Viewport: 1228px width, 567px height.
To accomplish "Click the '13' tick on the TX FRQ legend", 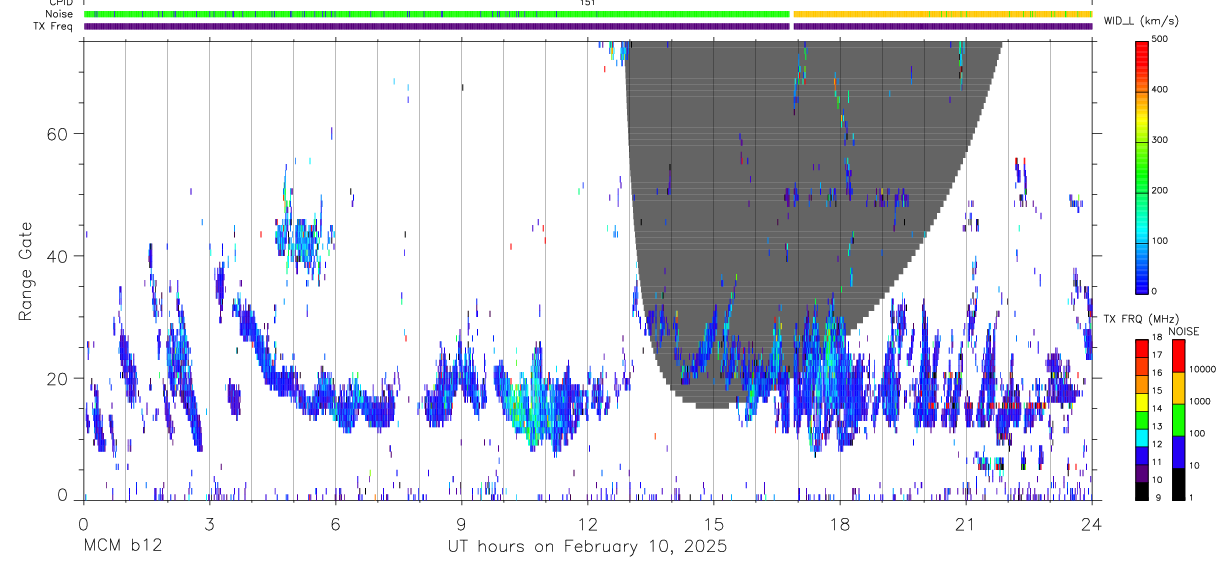I will tap(1155, 426).
